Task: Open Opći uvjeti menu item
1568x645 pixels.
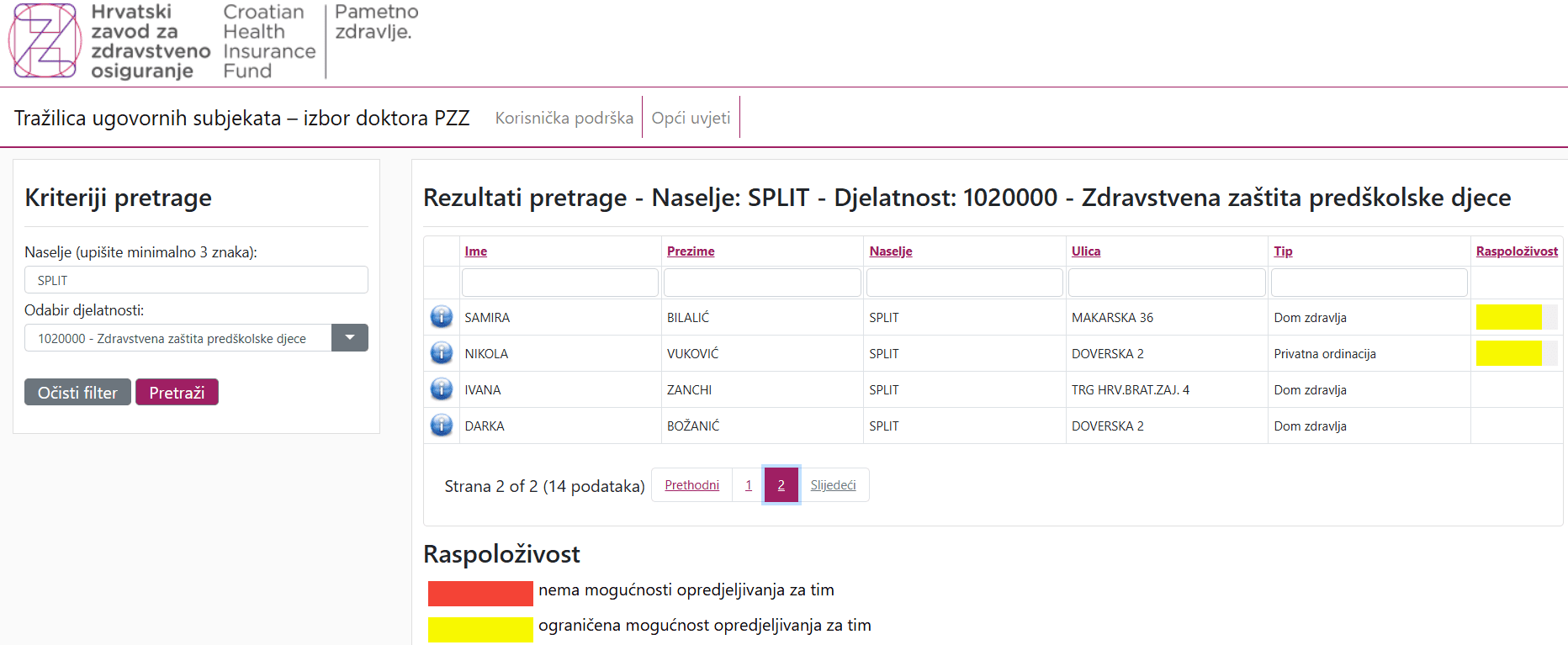Action: coord(691,118)
